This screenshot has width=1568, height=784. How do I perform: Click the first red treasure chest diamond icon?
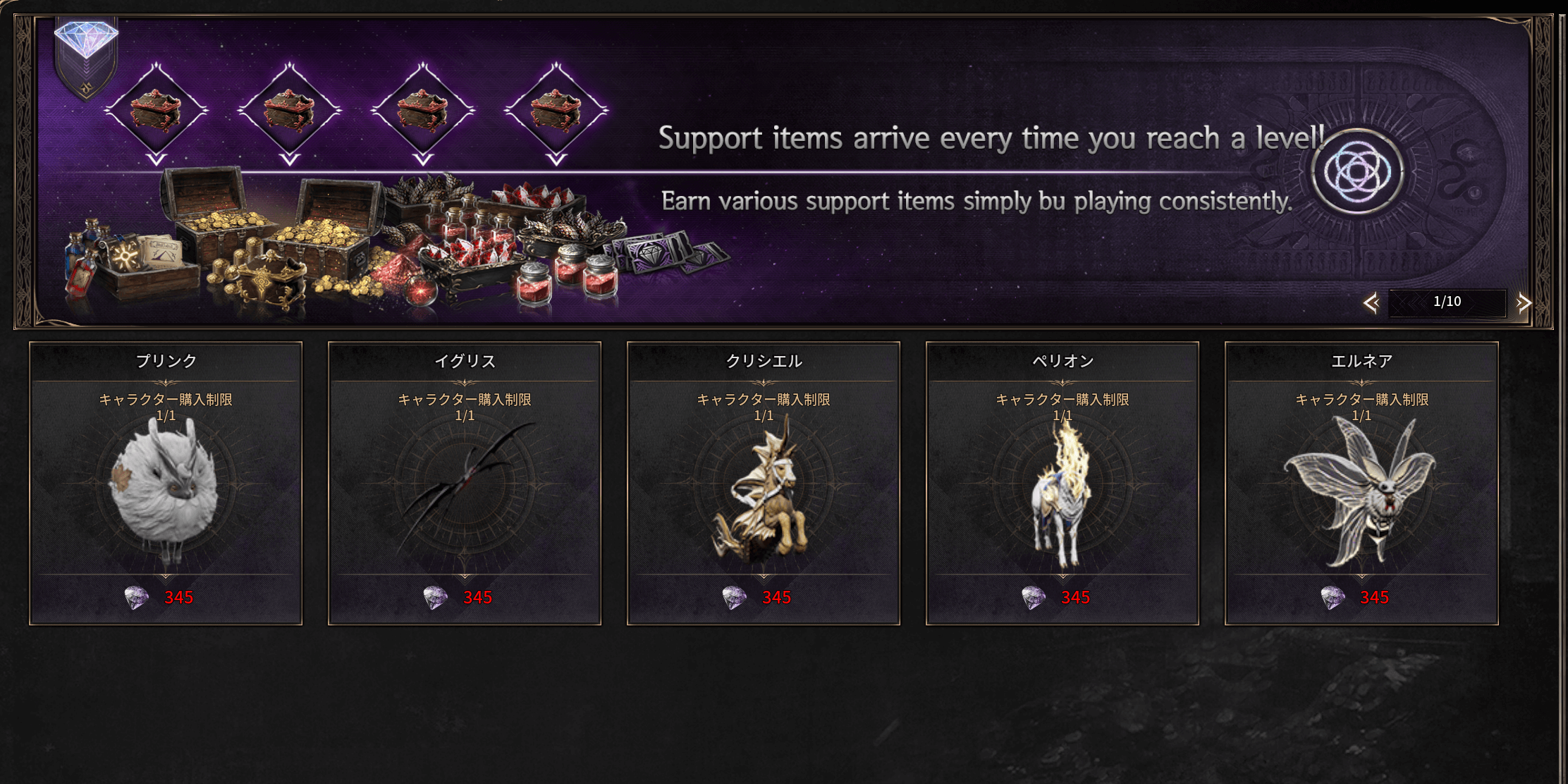coord(156,111)
